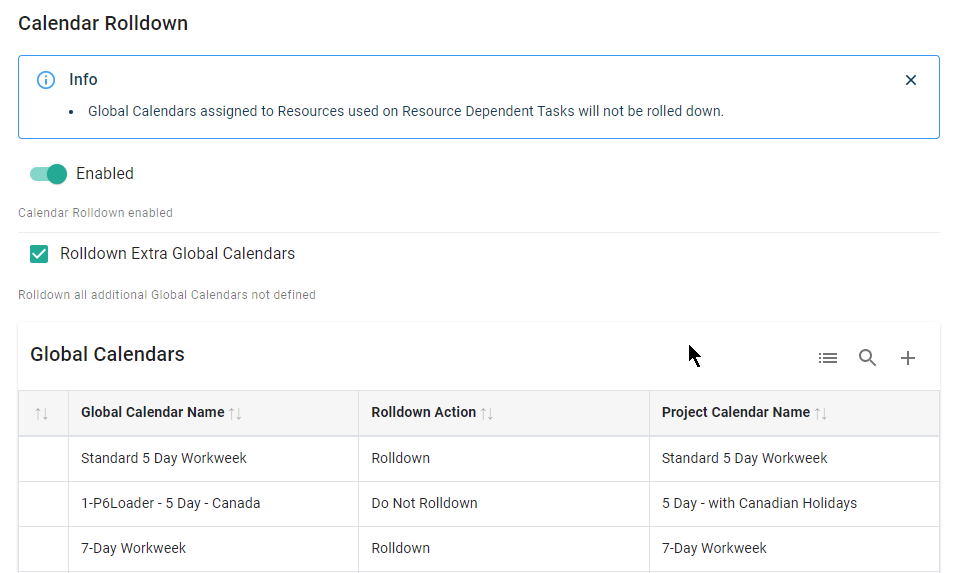
Task: Change the Do Not Rolldown action cell
Action: [x=424, y=503]
